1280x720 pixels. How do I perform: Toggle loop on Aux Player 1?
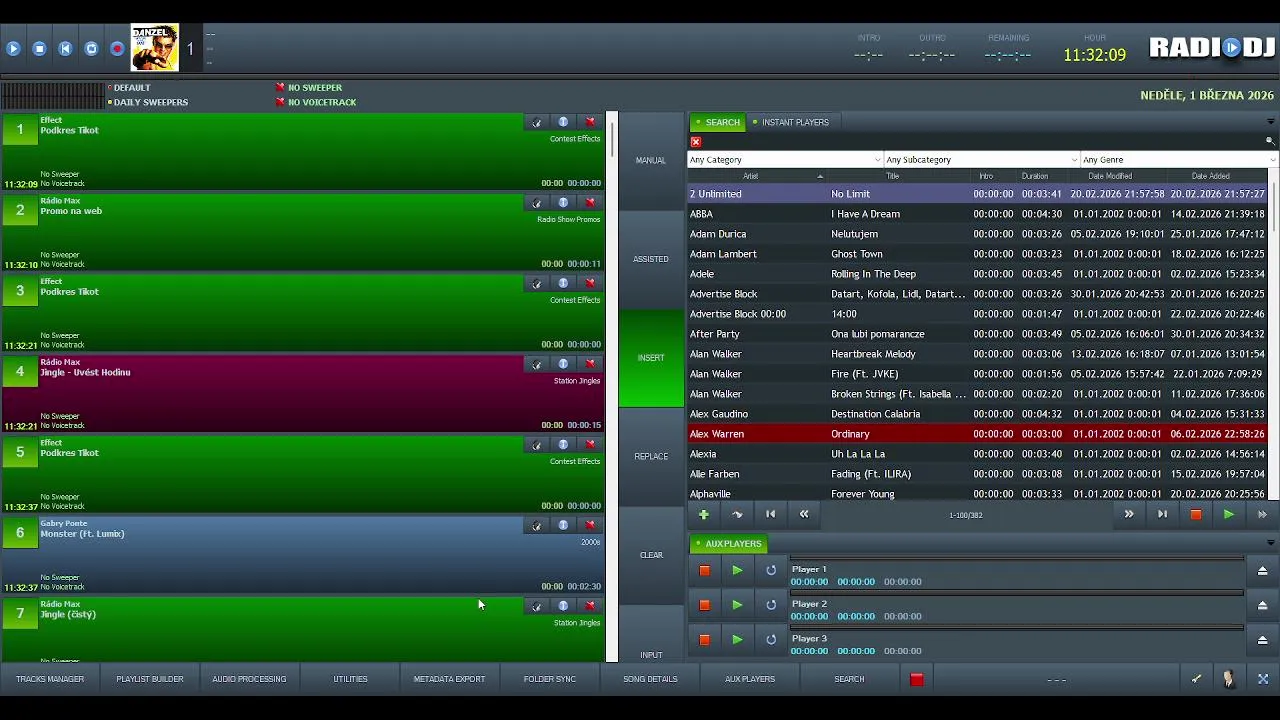[x=771, y=570]
